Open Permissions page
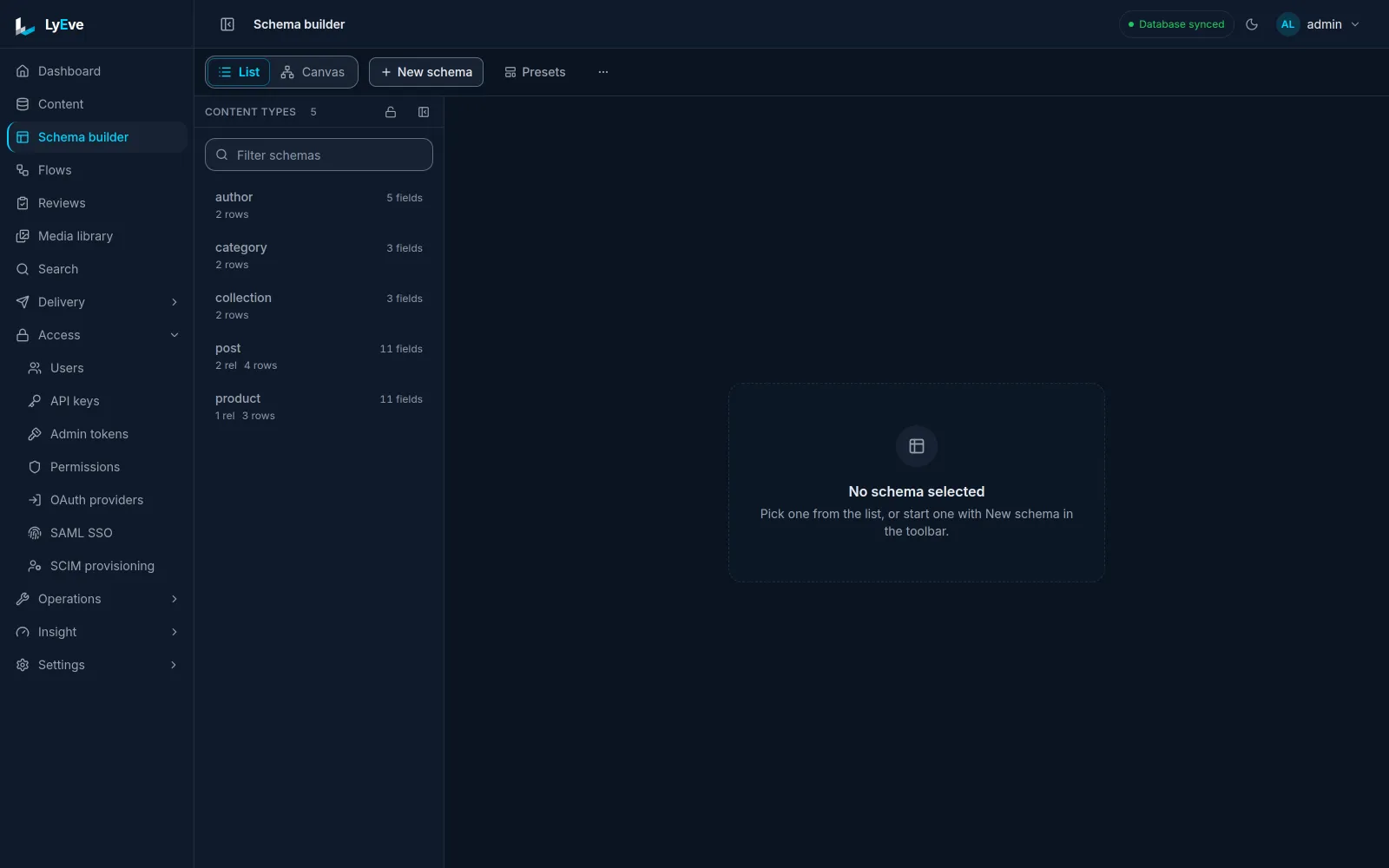This screenshot has width=1389, height=868. (x=103, y=467)
